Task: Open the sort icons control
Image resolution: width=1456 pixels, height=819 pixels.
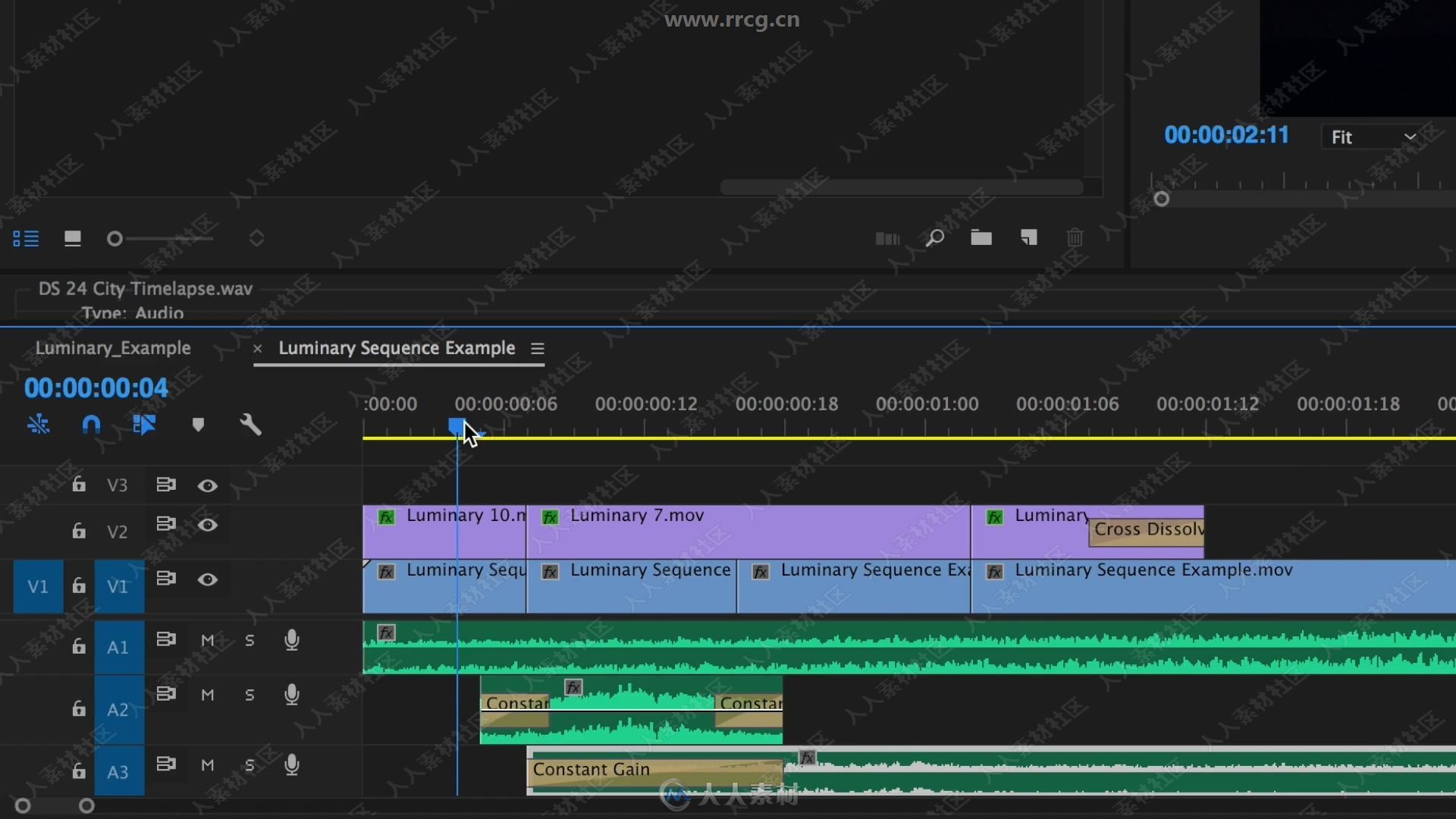Action: click(256, 239)
